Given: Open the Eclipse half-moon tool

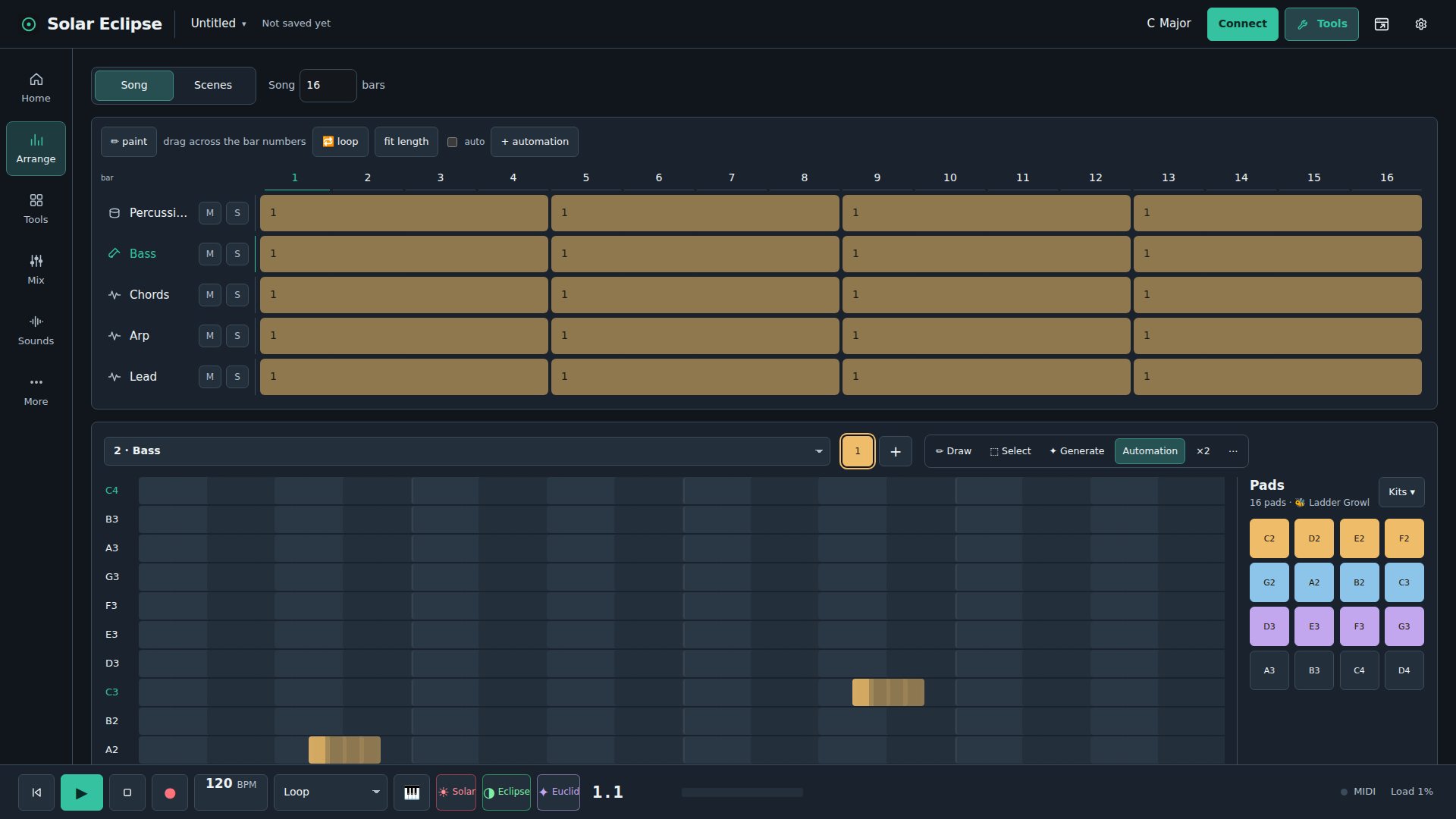Looking at the screenshot, I should click(507, 792).
